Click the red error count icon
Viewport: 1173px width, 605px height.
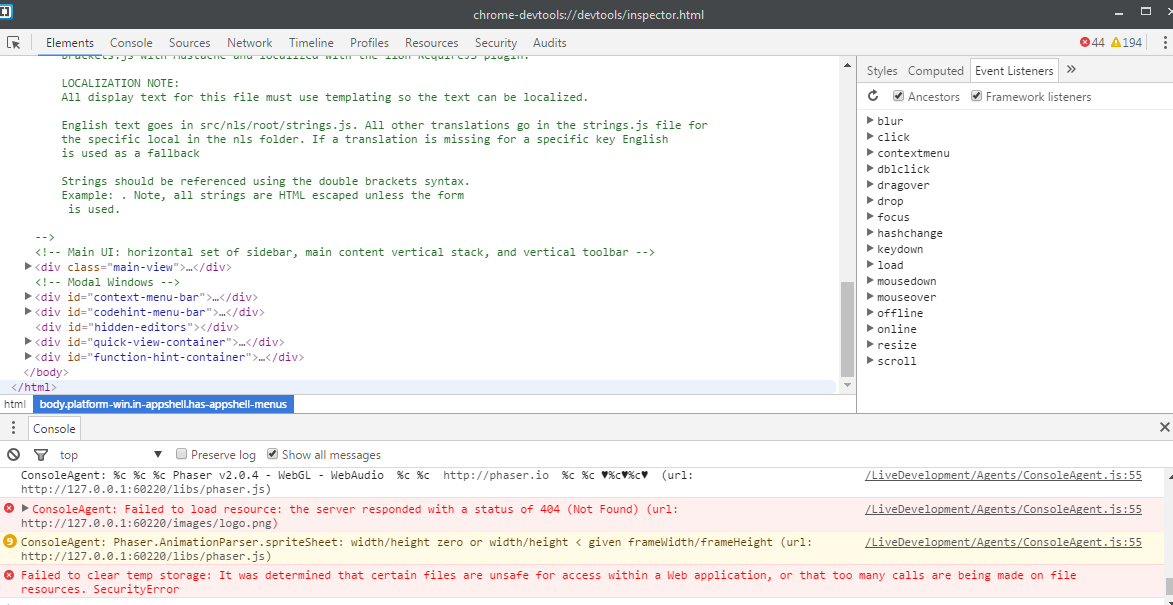coord(1085,43)
